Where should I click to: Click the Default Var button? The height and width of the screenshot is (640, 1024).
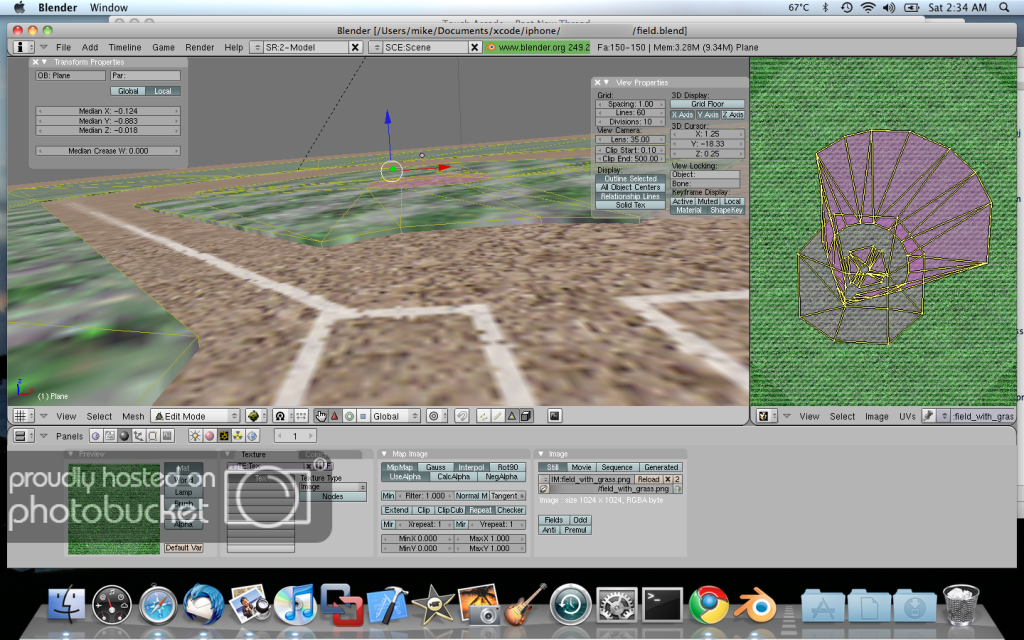pos(184,548)
